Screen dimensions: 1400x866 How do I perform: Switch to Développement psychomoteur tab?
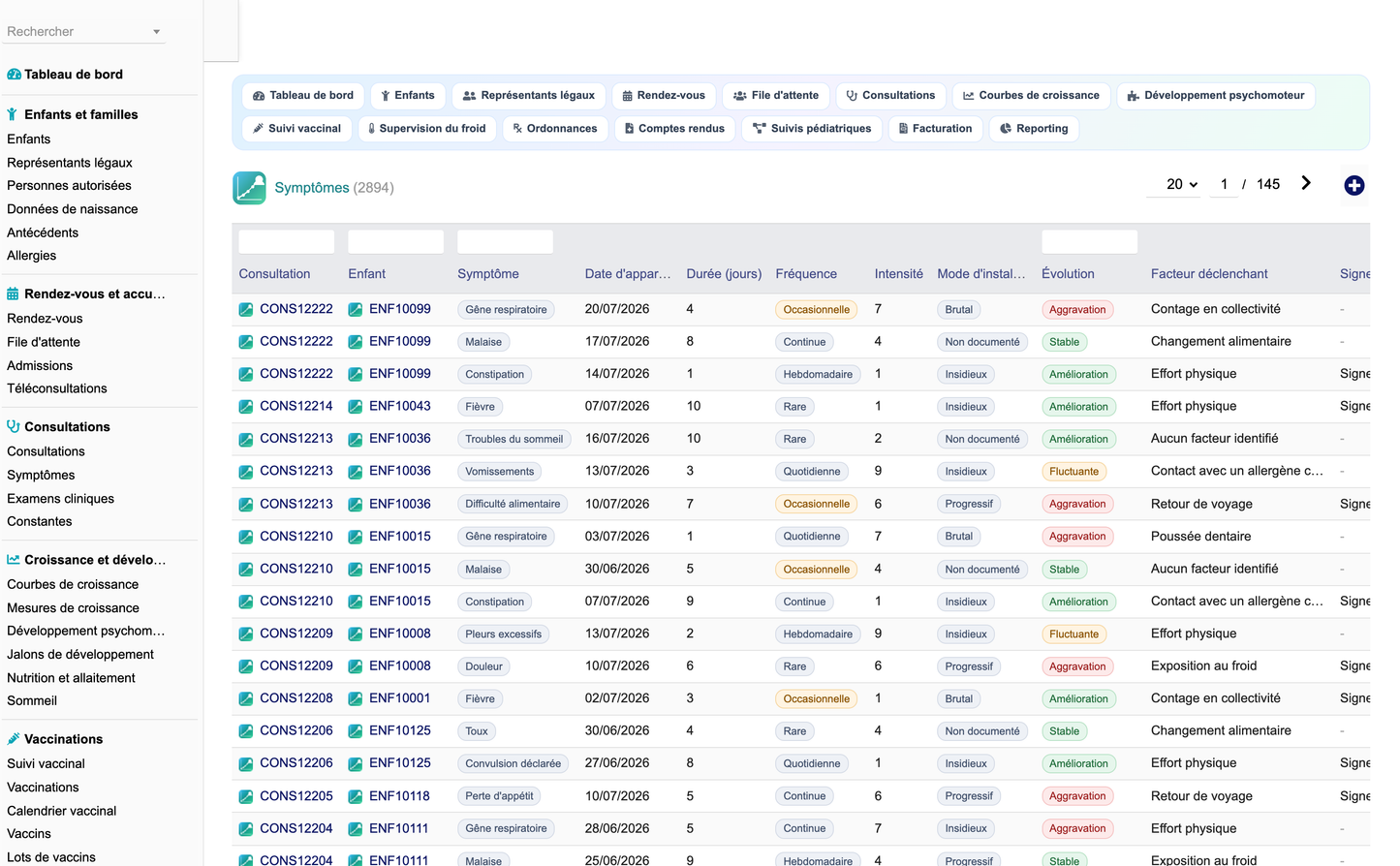(x=1216, y=96)
